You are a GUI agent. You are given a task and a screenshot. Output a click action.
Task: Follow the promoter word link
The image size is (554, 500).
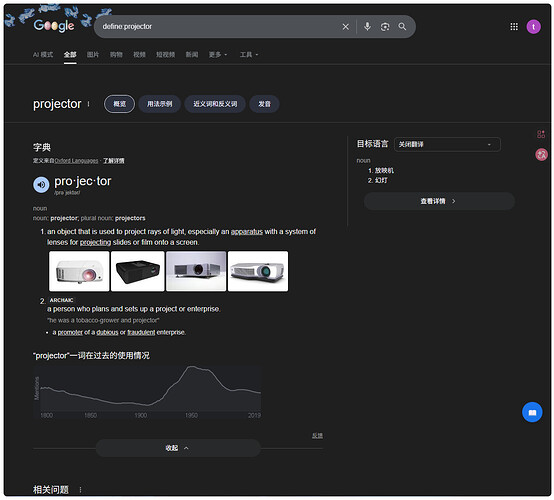tap(70, 333)
